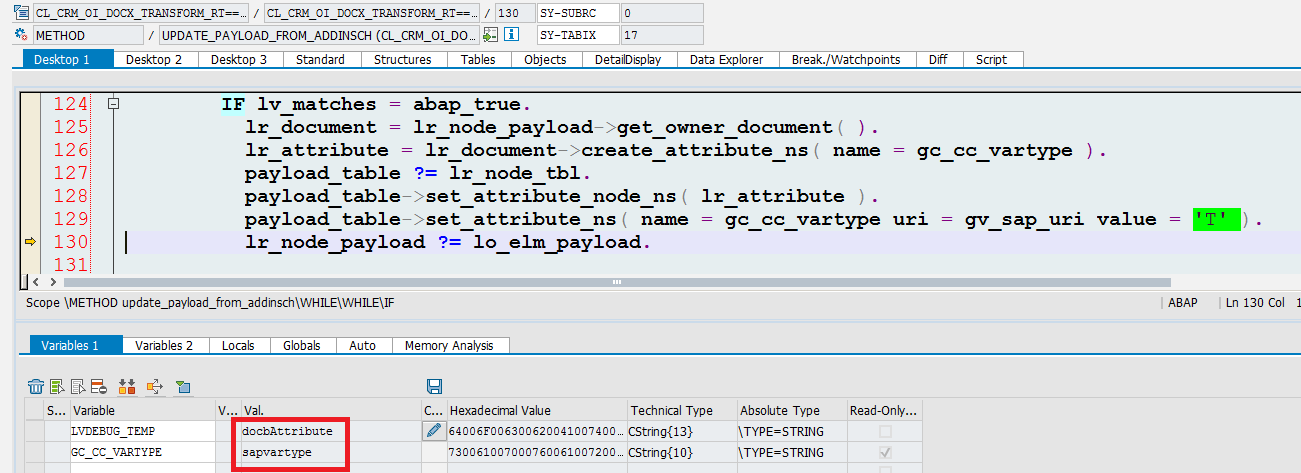Click the second icon in the variables toolbar
Image resolution: width=1301 pixels, height=473 pixels.
[57, 387]
